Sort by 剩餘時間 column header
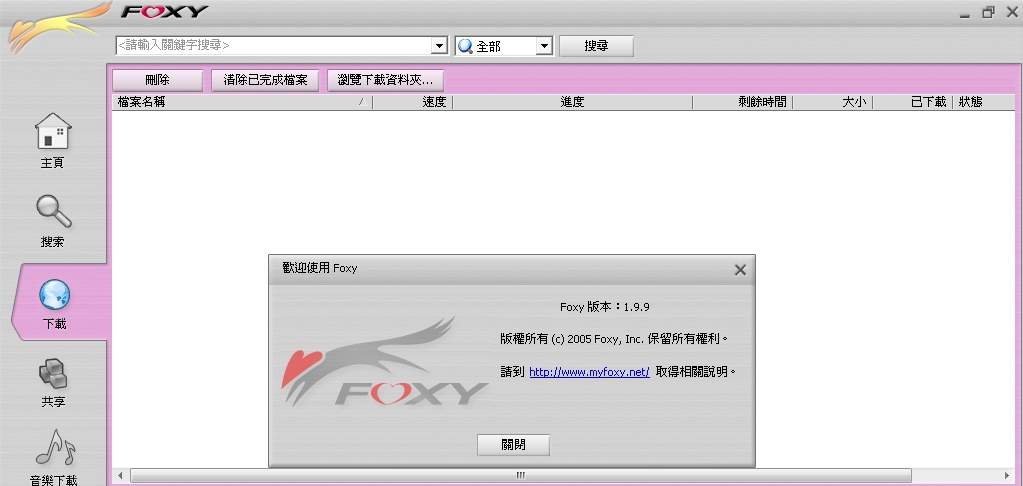This screenshot has height=486, width=1023. click(x=742, y=102)
